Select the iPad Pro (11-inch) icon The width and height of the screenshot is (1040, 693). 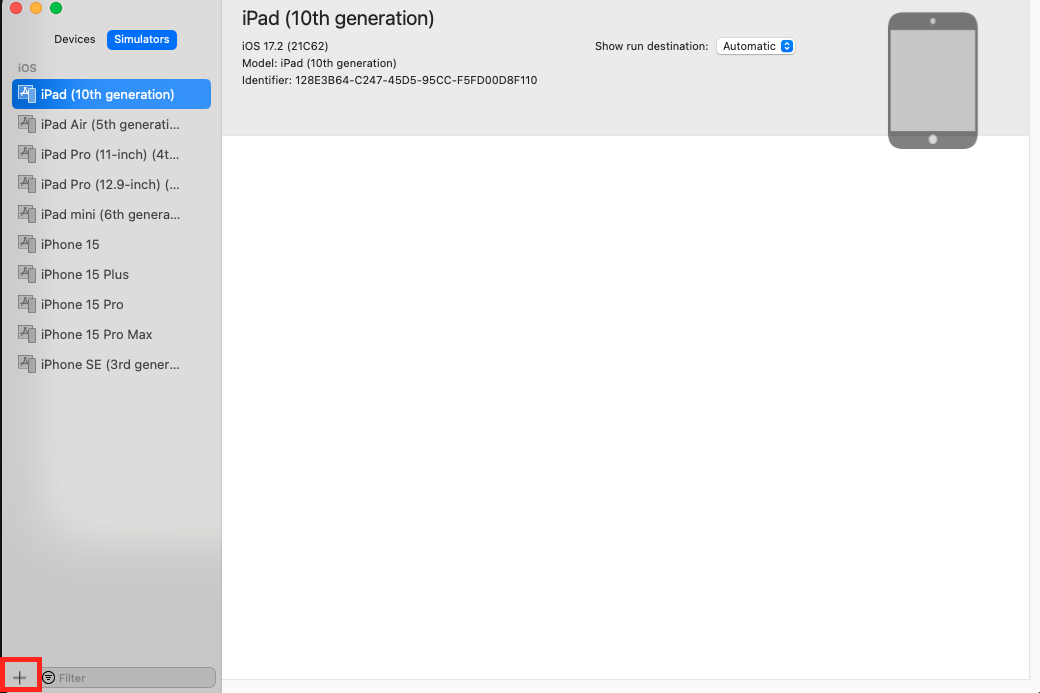27,154
